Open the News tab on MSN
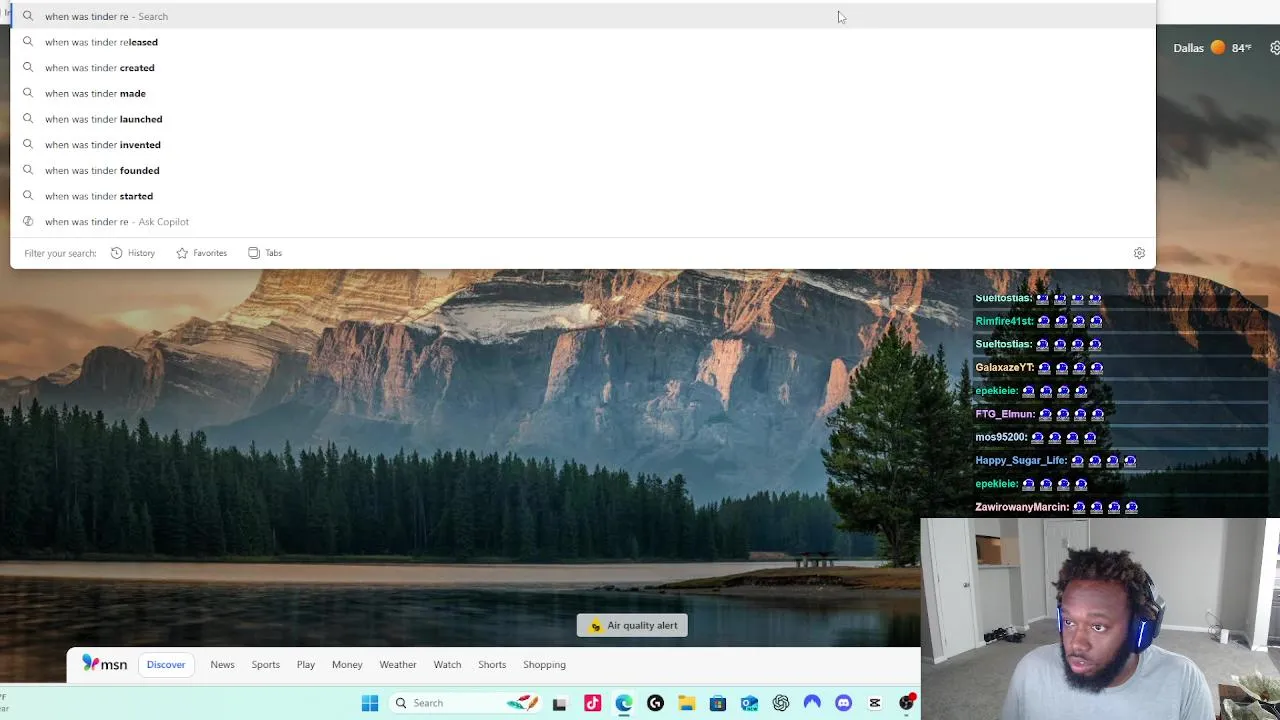The height and width of the screenshot is (720, 1280). click(222, 664)
